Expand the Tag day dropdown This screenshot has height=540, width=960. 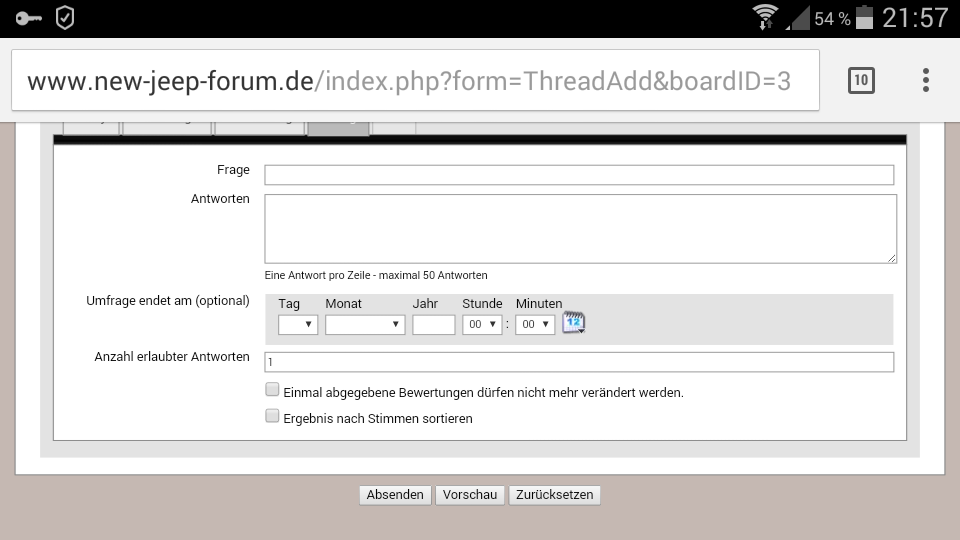[298, 325]
